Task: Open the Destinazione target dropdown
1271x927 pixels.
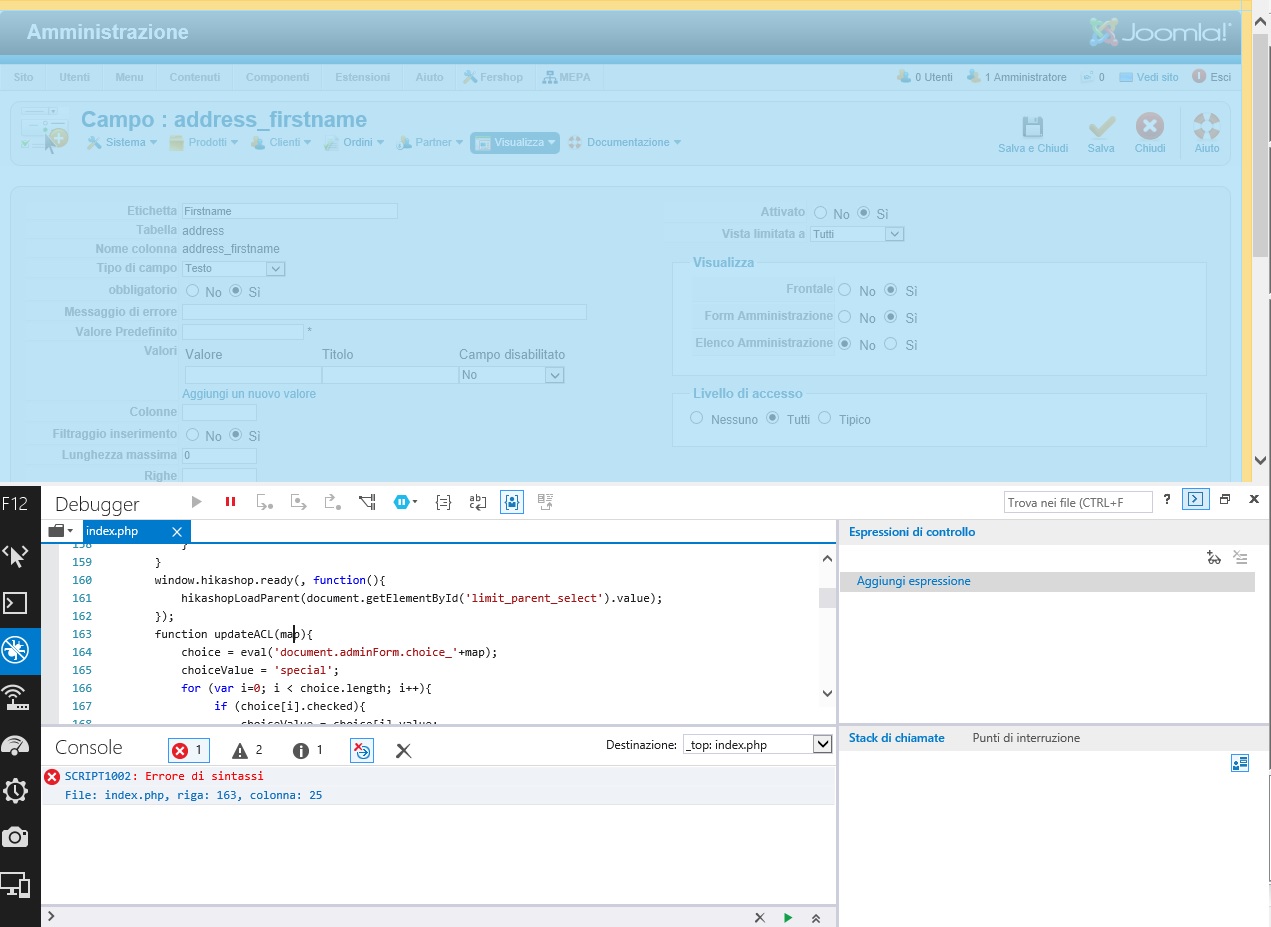Action: click(x=822, y=744)
